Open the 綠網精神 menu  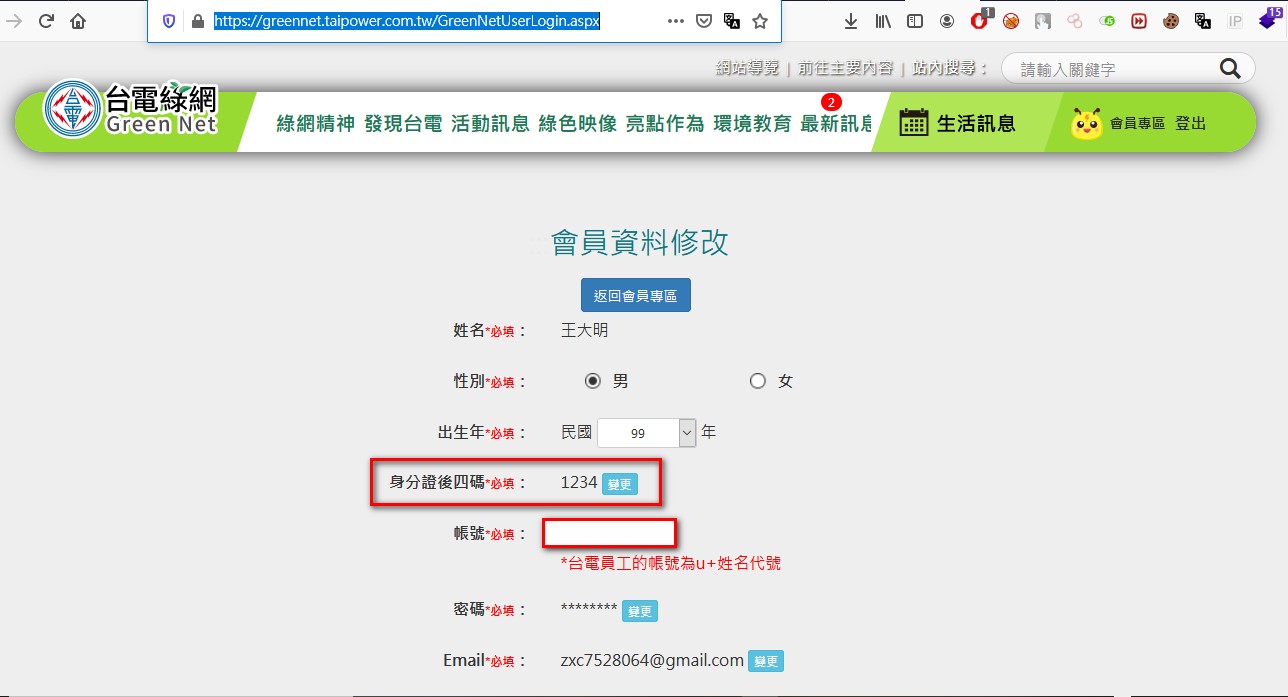[316, 124]
